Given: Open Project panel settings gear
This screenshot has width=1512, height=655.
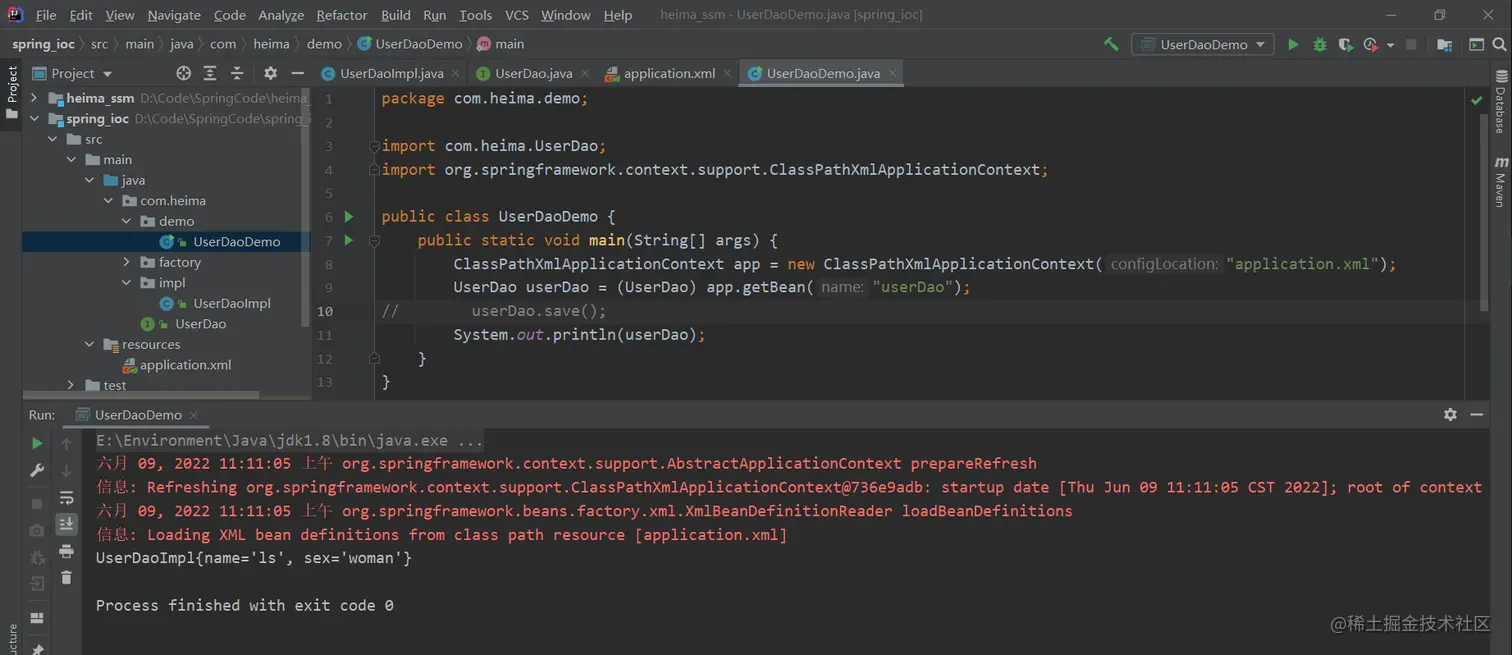Looking at the screenshot, I should pos(270,73).
